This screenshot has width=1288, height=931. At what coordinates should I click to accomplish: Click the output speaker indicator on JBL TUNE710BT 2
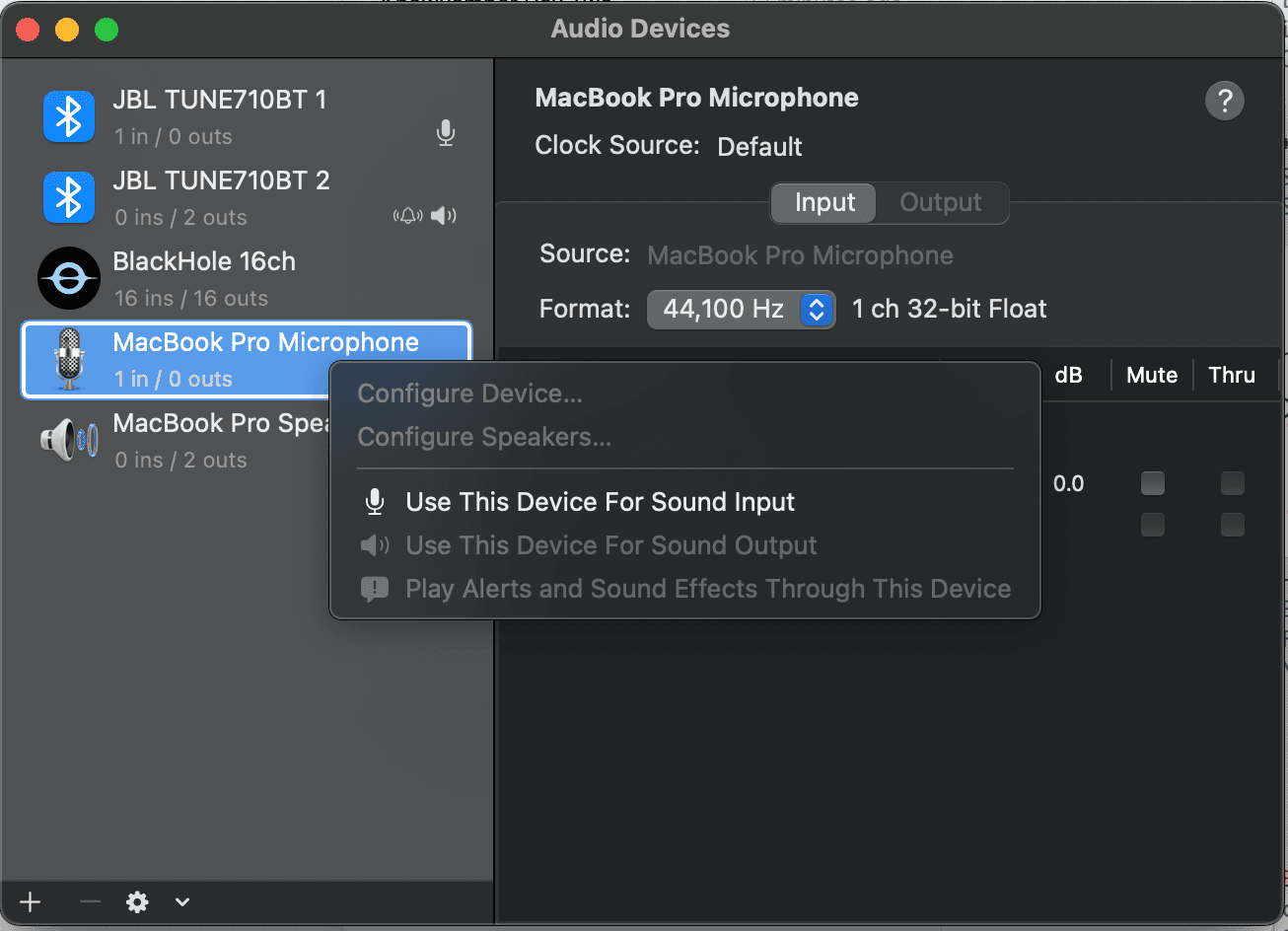[x=444, y=216]
